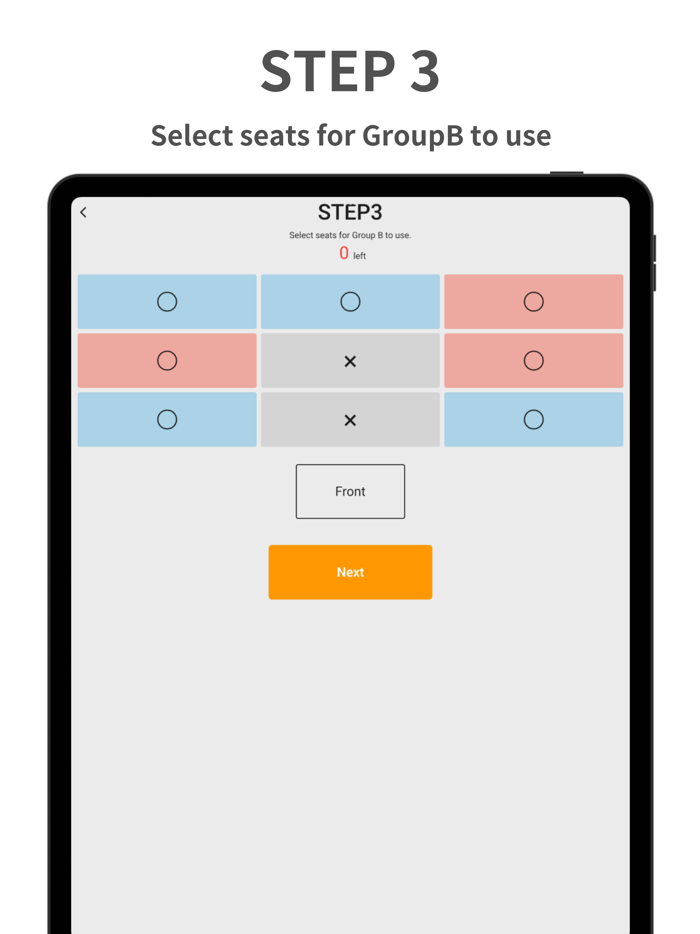Viewport: 700px width, 934px height.
Task: Toggle the middle-right red seat
Action: 534,360
